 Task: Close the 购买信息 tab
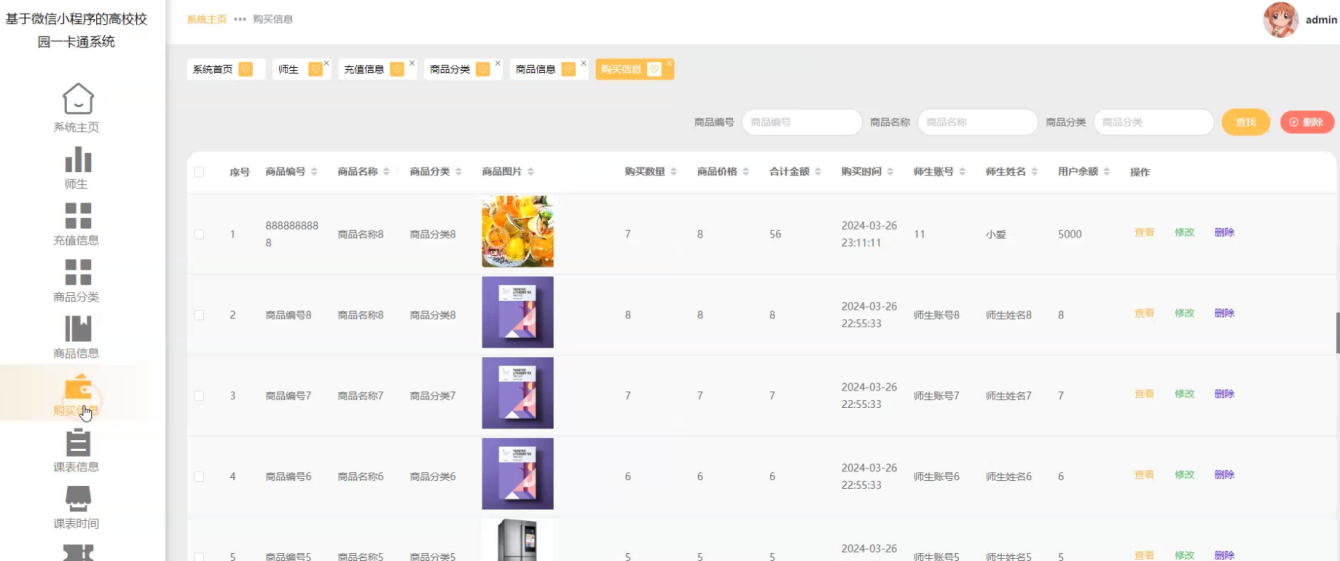669,63
